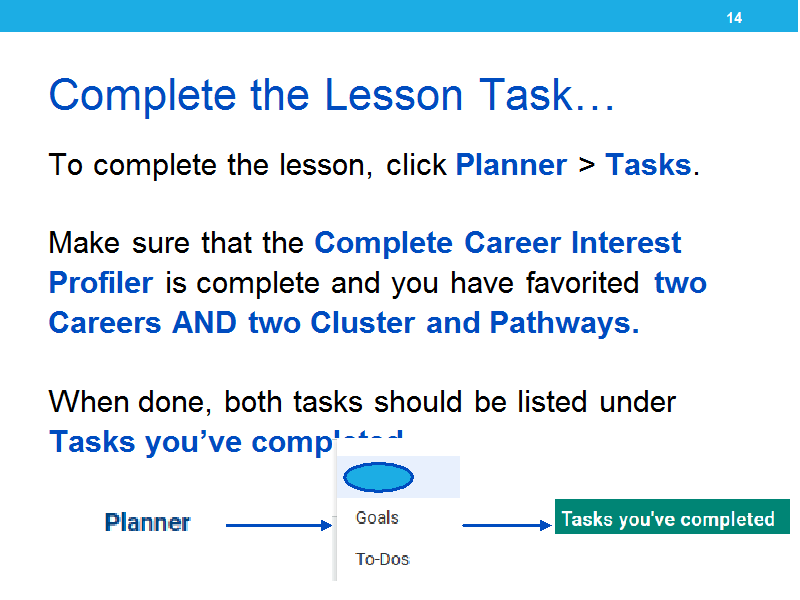This screenshot has width=800, height=600.
Task: Click slide number 14 in header
Action: 734,18
